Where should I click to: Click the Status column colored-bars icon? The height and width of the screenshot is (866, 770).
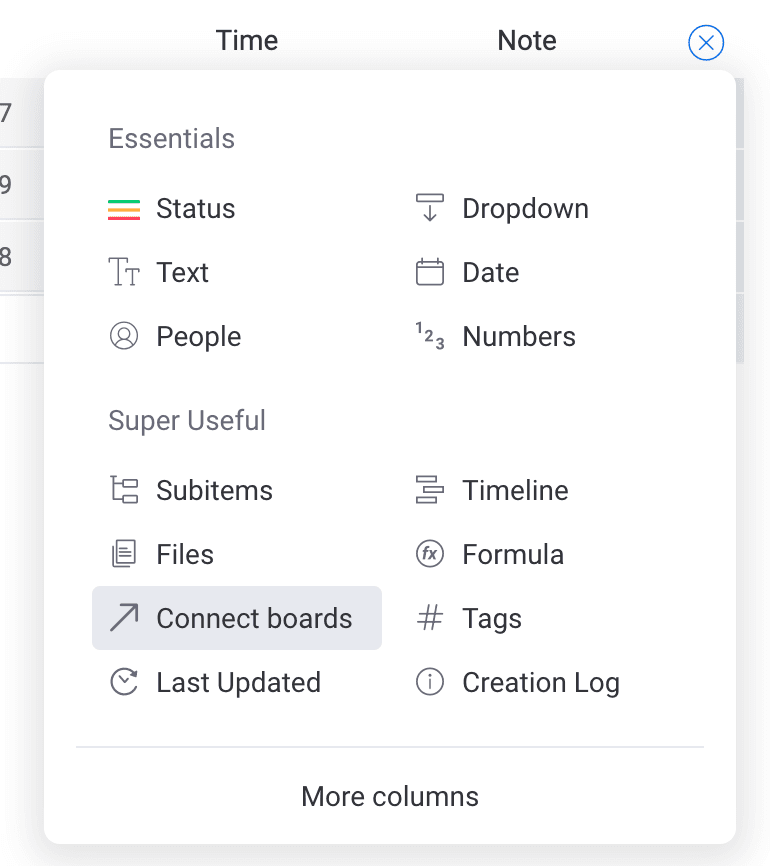coord(124,209)
